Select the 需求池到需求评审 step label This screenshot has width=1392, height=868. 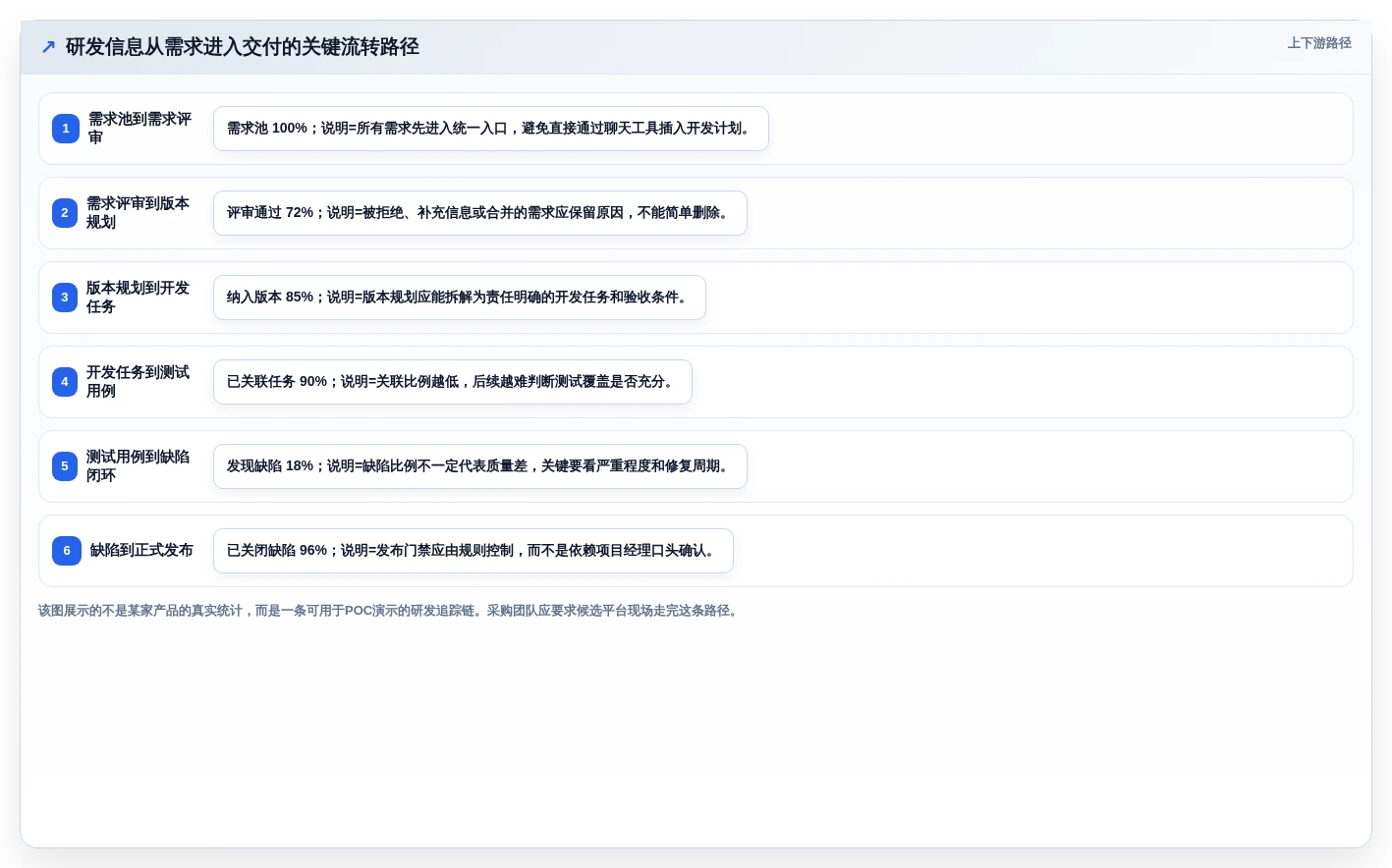[x=140, y=129]
